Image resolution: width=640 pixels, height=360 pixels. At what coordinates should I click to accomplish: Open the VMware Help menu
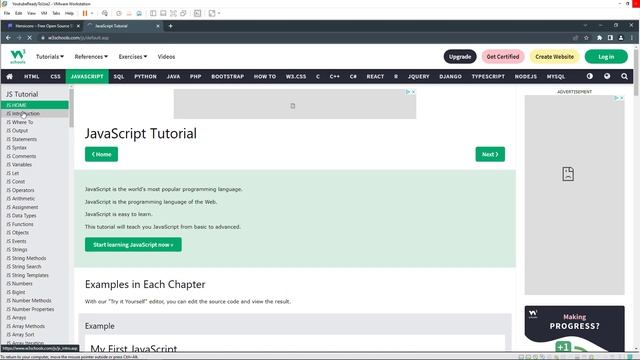tap(69, 13)
